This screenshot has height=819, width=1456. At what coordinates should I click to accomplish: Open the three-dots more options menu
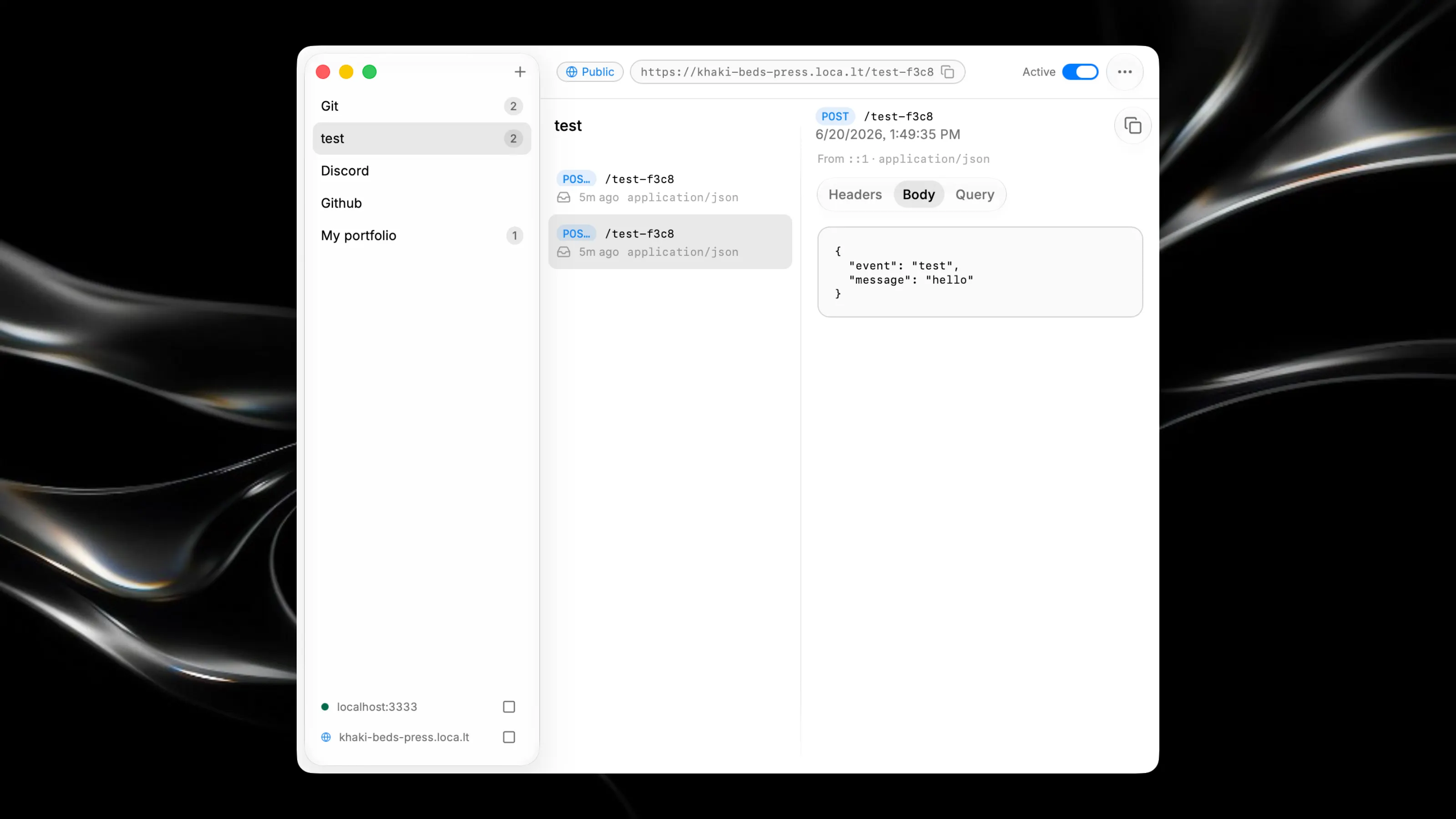coord(1124,72)
